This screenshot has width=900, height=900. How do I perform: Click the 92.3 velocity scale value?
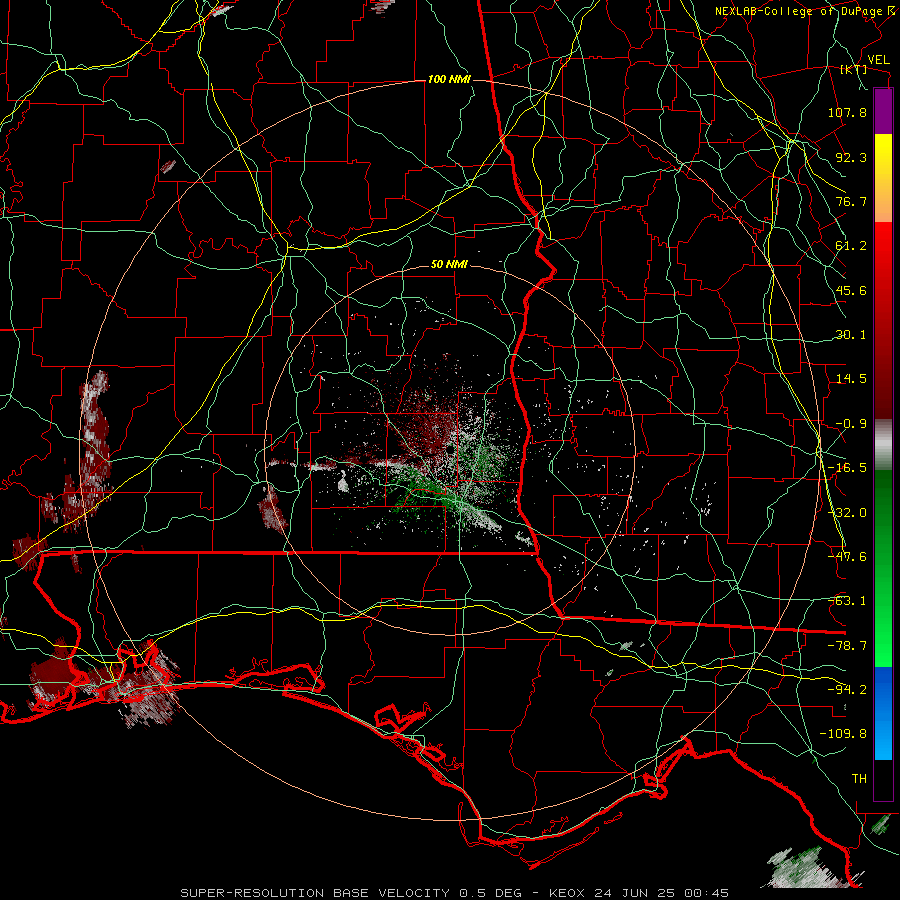tap(851, 157)
